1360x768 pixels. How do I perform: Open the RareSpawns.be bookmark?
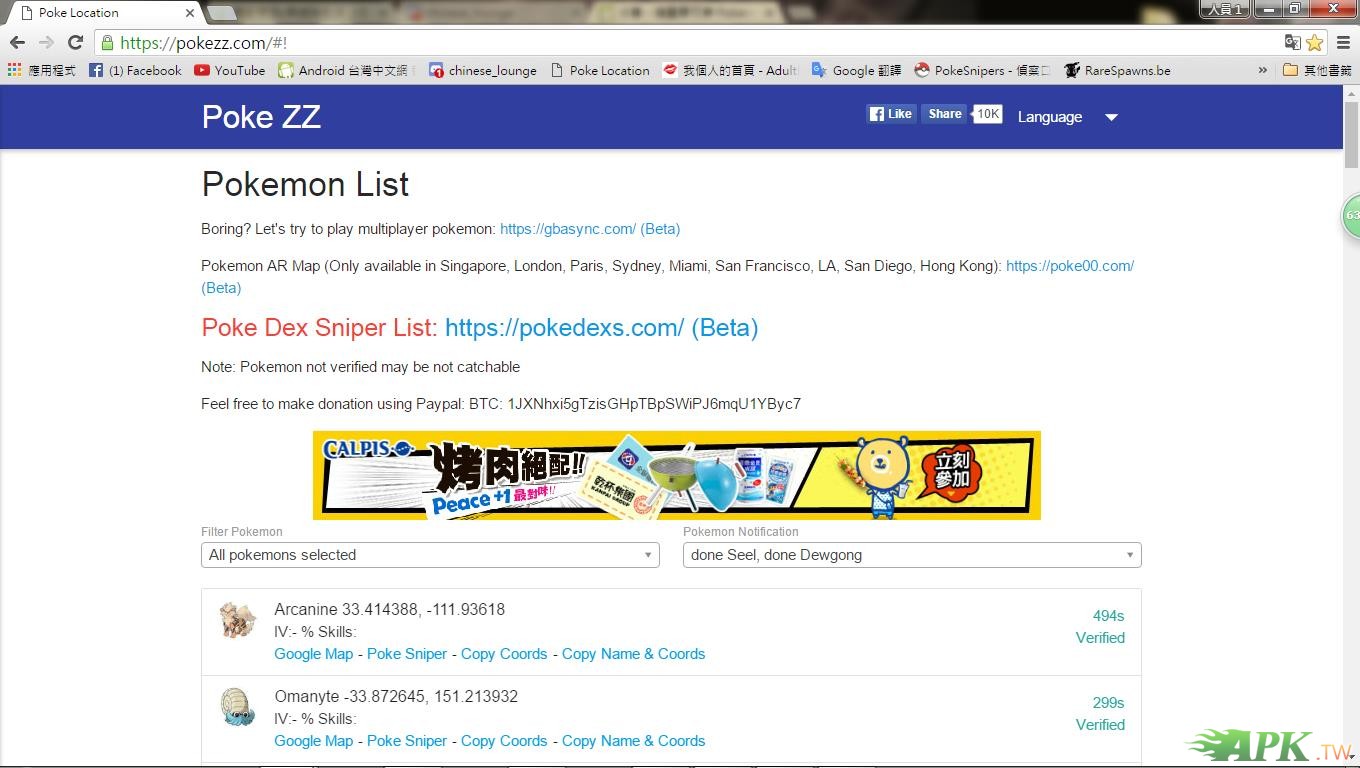tap(1118, 70)
